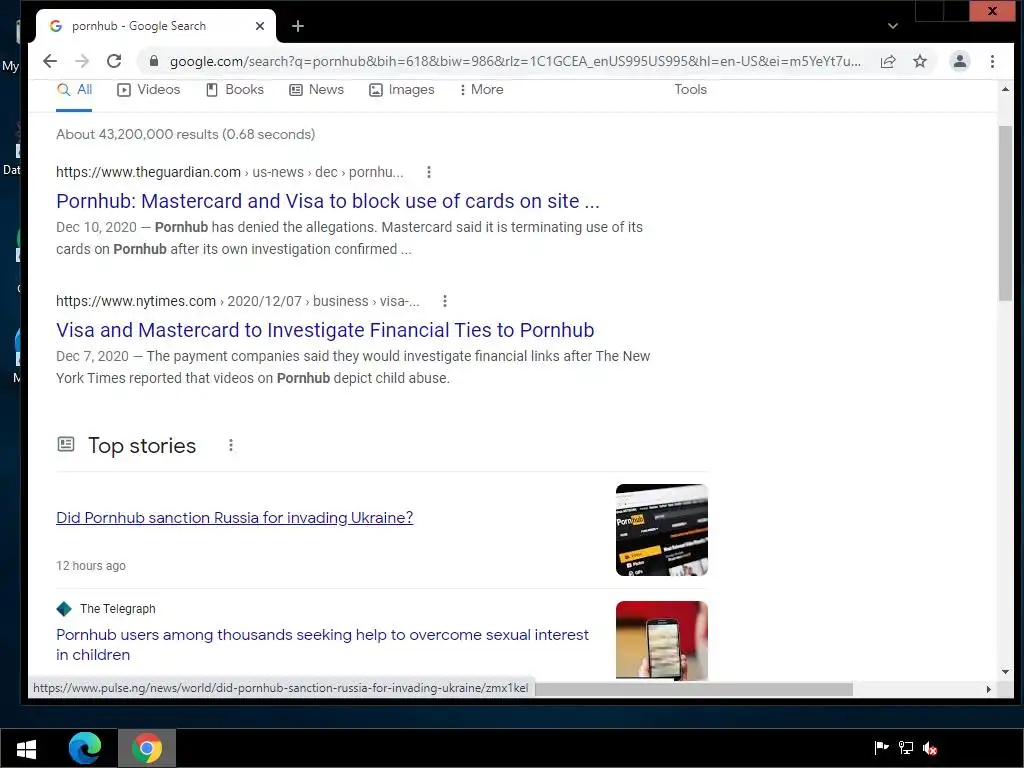Click horizontal scrollbar right arrow
Image resolution: width=1024 pixels, height=768 pixels.
point(988,689)
